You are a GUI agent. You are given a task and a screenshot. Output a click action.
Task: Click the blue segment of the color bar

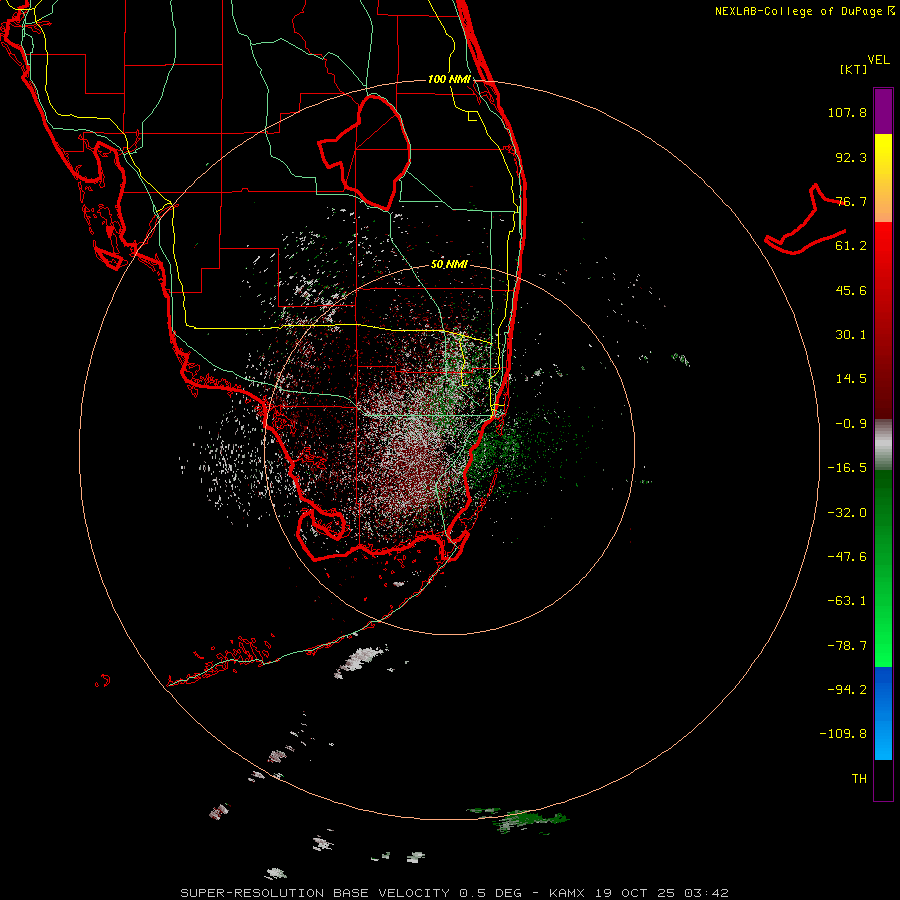[883, 713]
